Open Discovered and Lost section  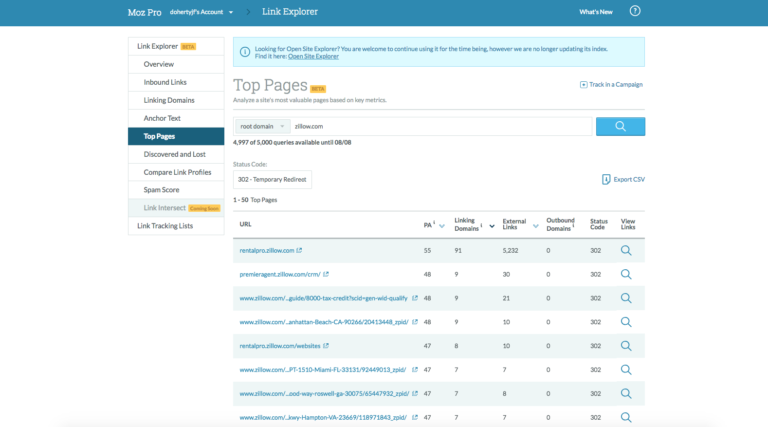[176, 154]
